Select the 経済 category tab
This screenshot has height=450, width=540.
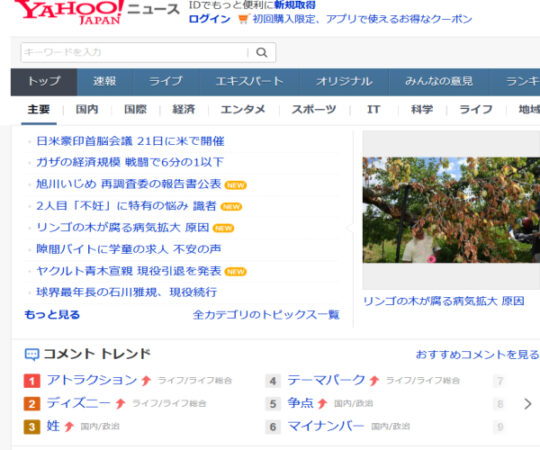click(x=184, y=110)
